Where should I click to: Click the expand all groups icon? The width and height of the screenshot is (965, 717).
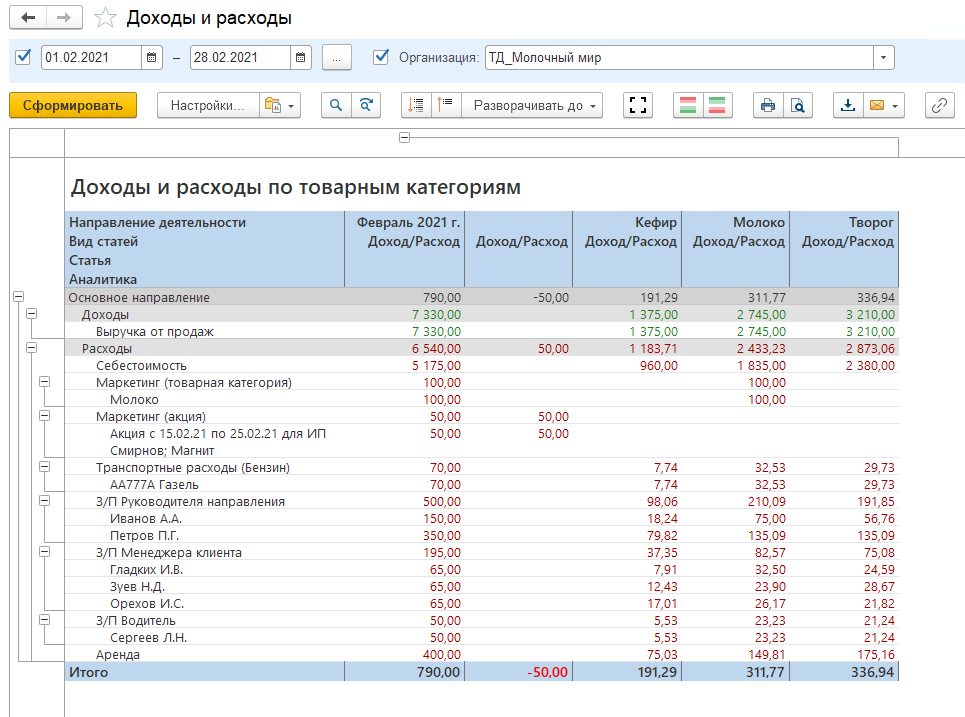point(417,105)
